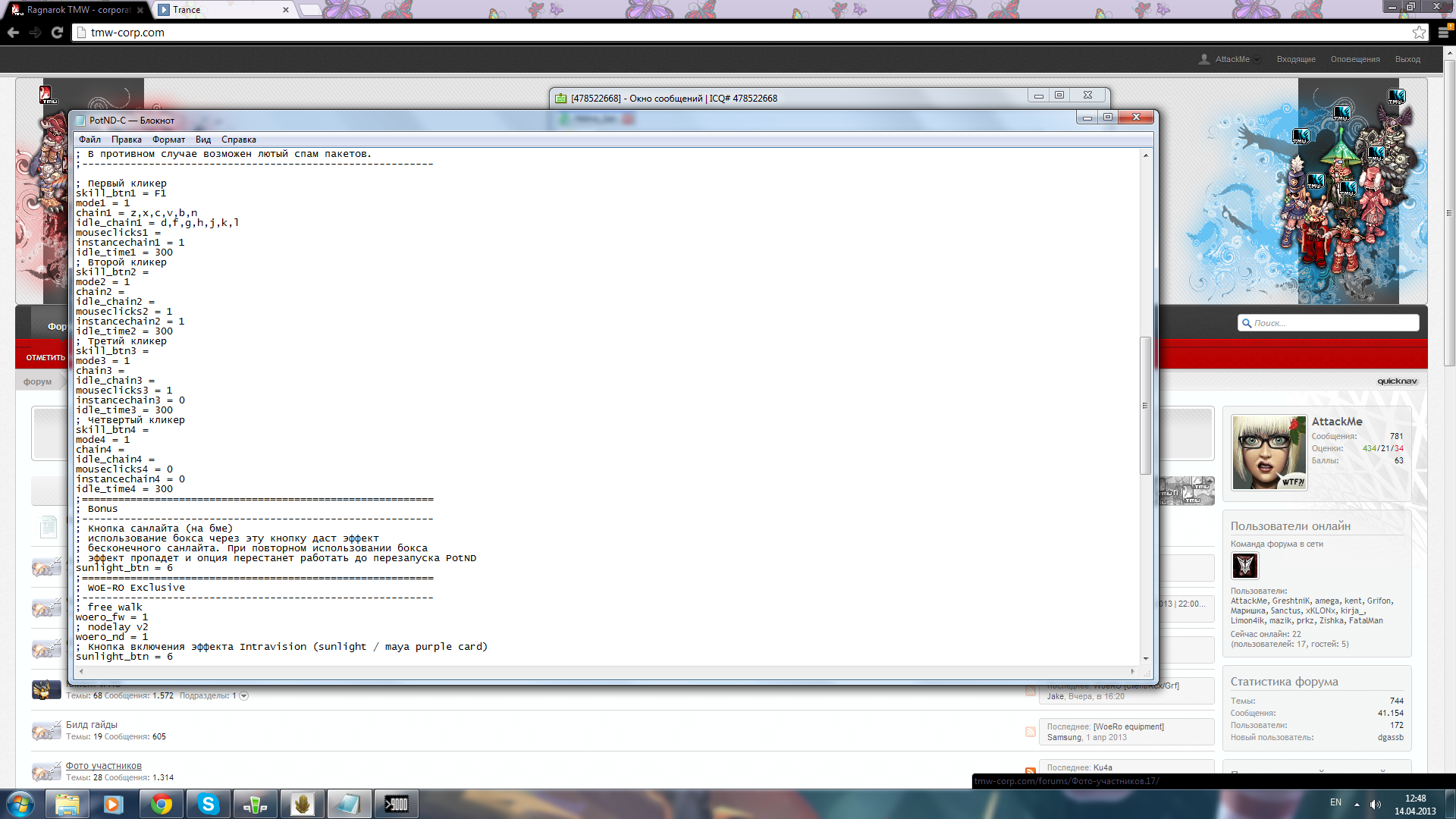Reload the tmw-corp.com page
The height and width of the screenshot is (819, 1456).
[x=57, y=33]
